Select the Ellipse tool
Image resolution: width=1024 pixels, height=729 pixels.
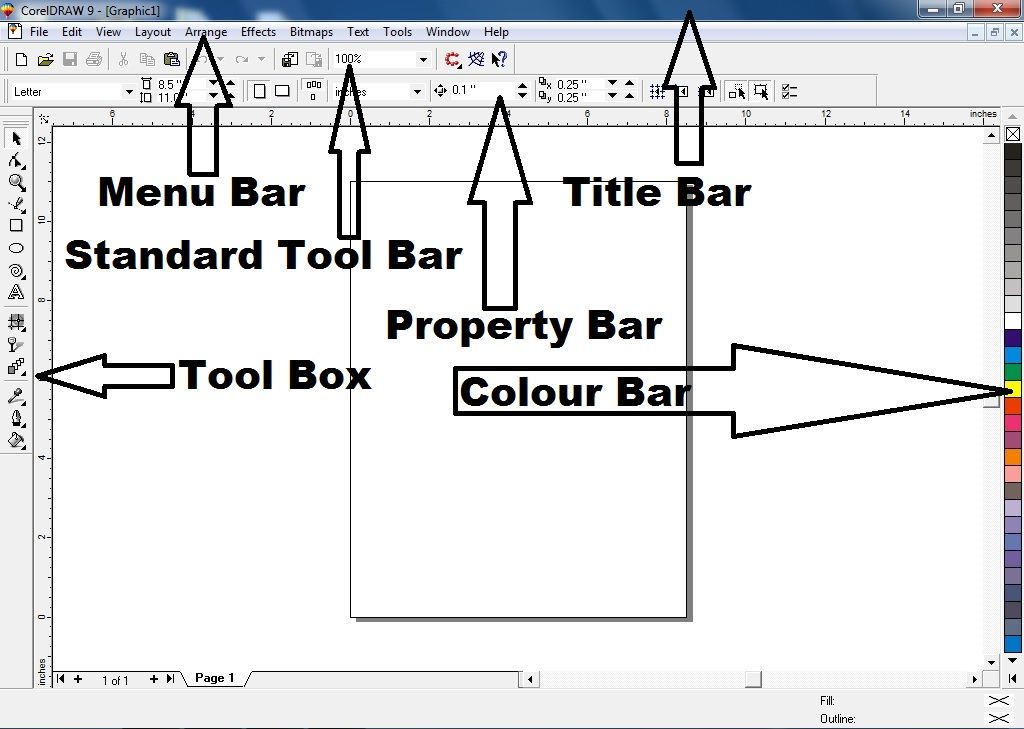click(x=16, y=248)
